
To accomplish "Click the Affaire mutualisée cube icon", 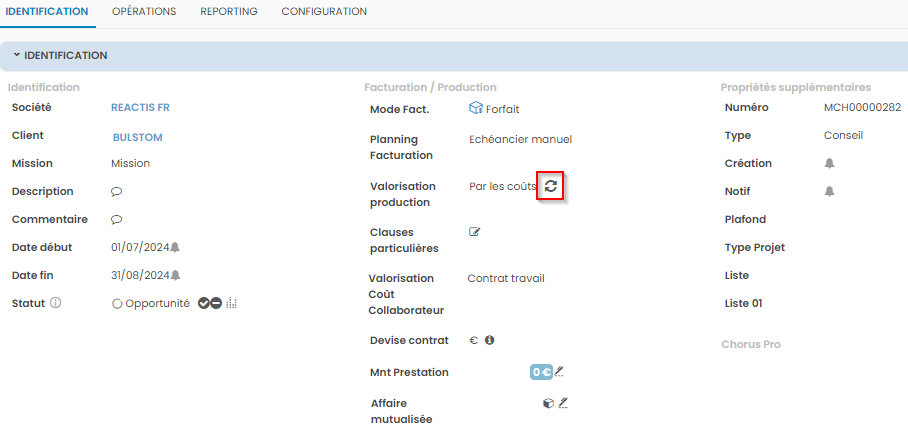I will [548, 403].
